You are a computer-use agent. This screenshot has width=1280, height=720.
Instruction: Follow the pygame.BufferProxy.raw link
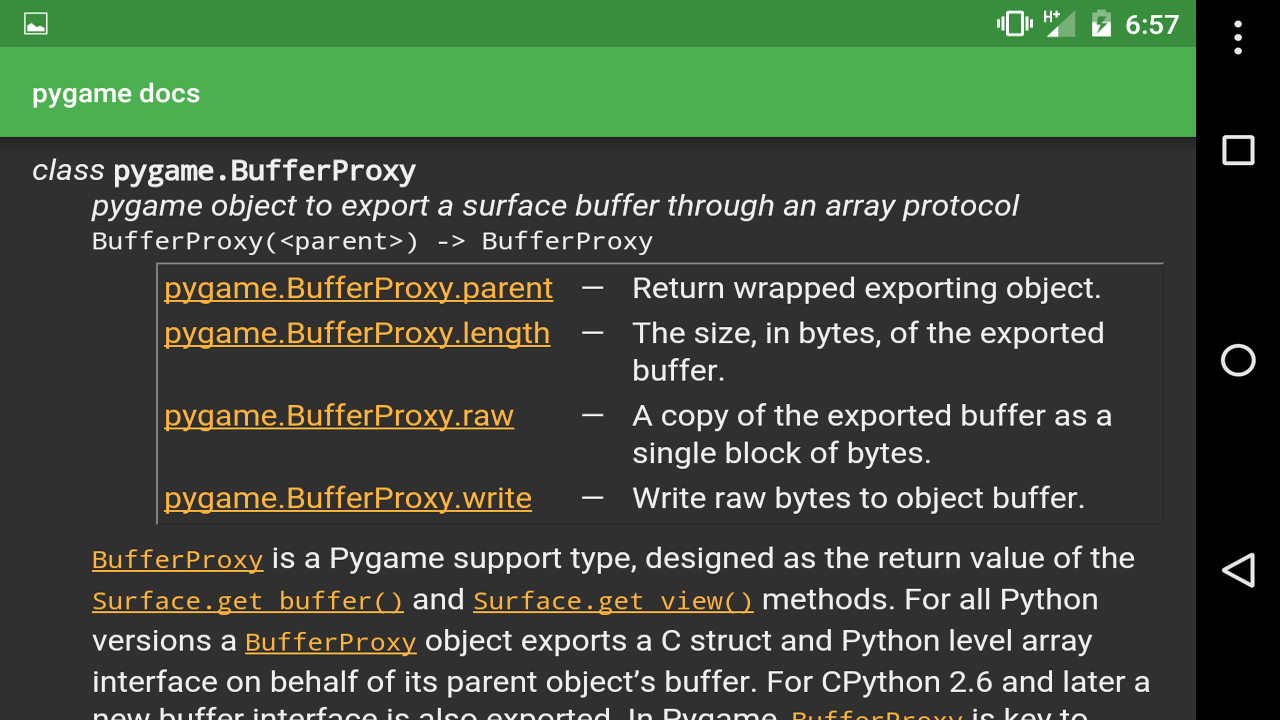(339, 416)
